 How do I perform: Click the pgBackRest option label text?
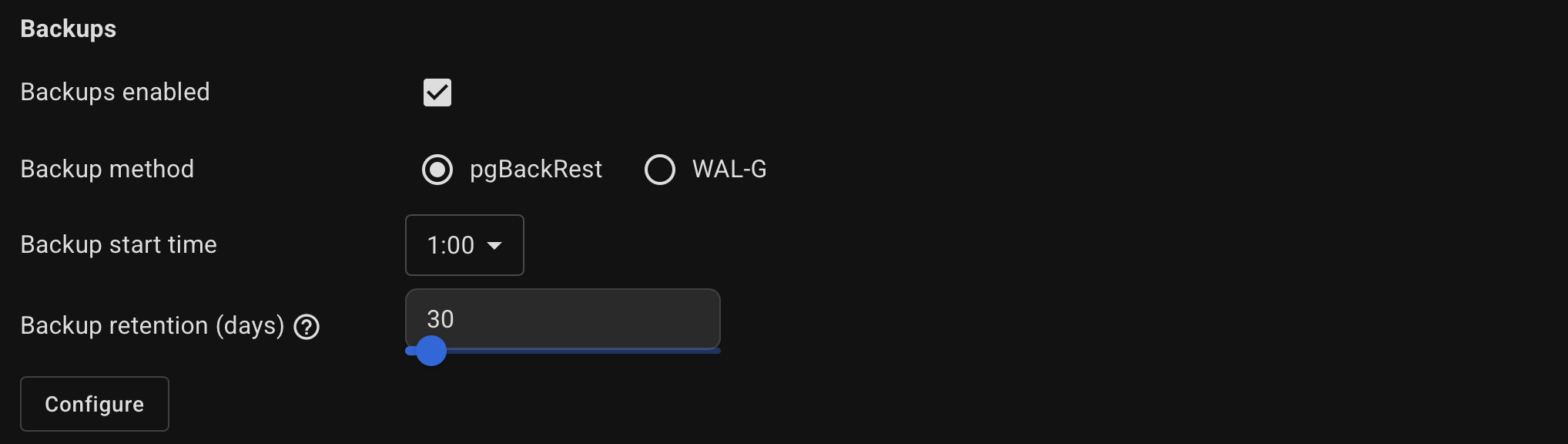point(535,170)
